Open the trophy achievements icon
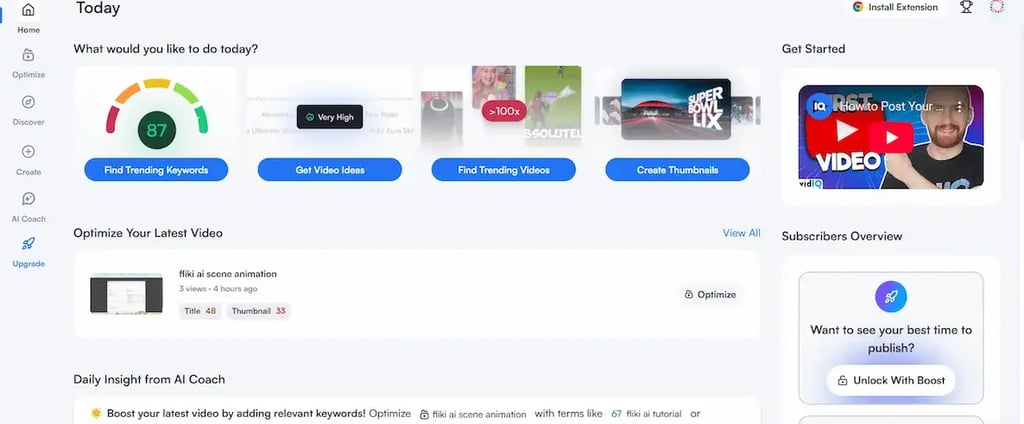1024x424 pixels. [966, 7]
